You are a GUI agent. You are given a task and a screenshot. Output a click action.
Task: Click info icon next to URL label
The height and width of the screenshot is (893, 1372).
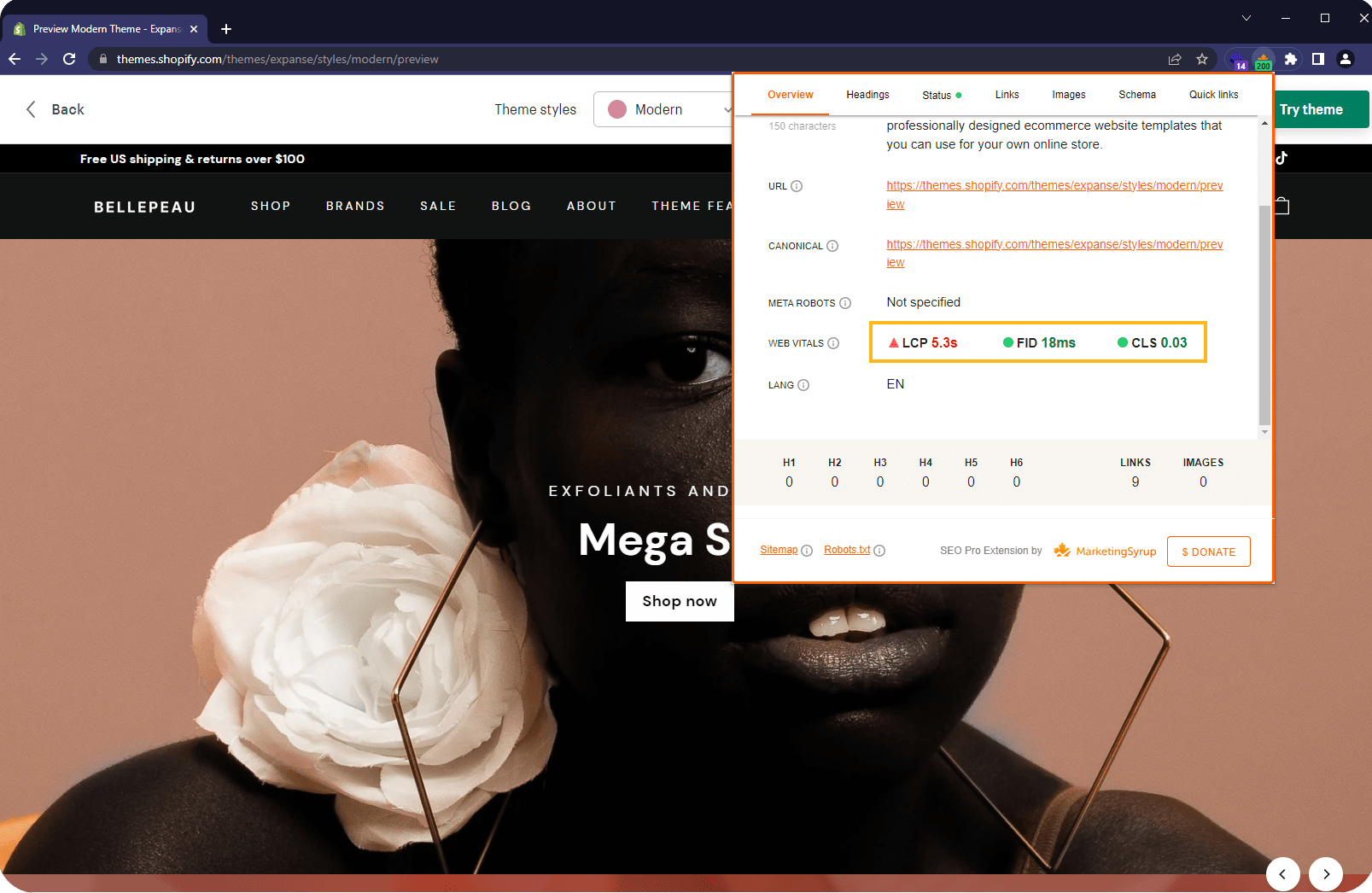(x=797, y=186)
